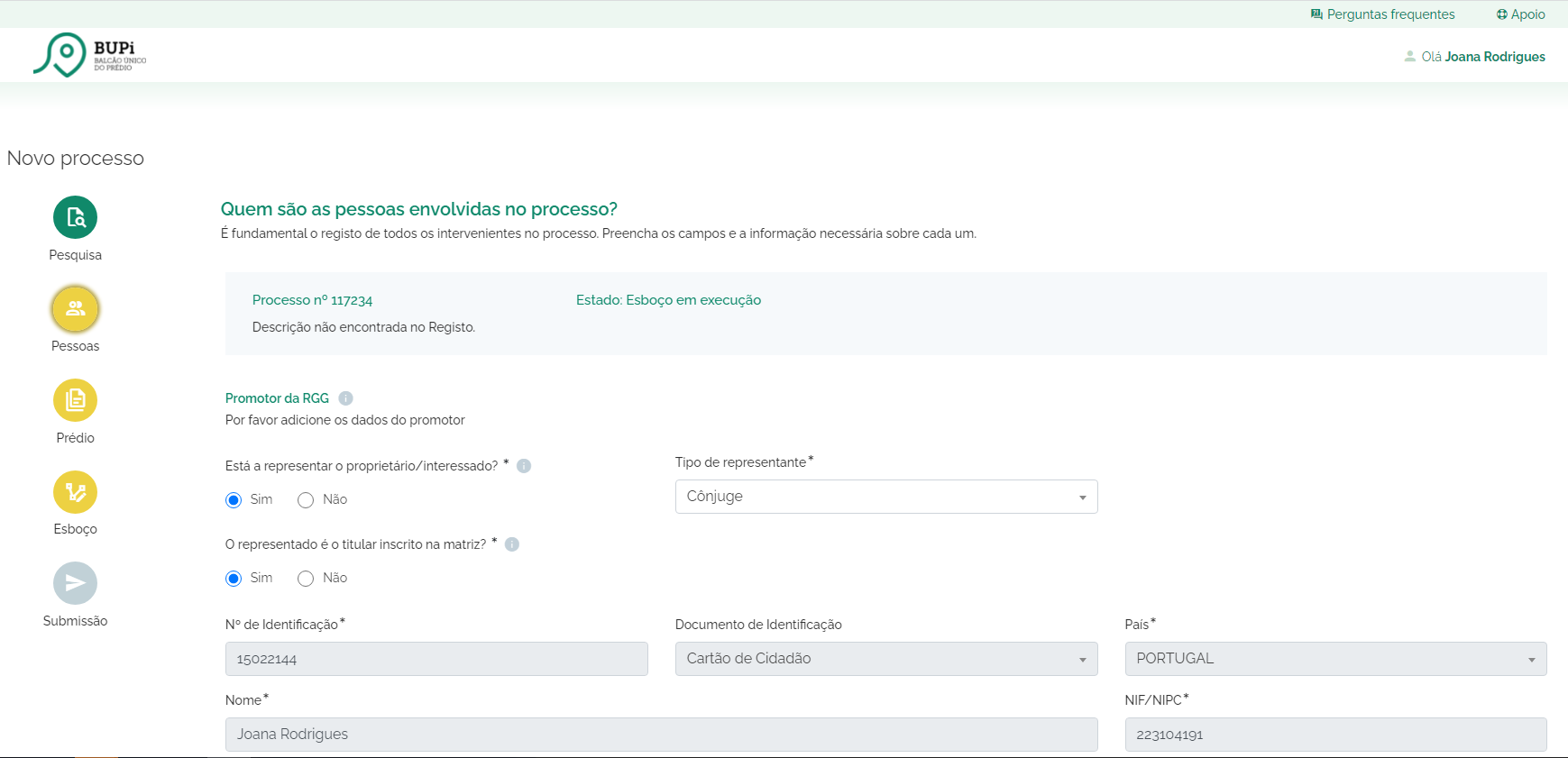1568x758 pixels.
Task: Click the 'Novo processo' title
Action: (x=76, y=158)
